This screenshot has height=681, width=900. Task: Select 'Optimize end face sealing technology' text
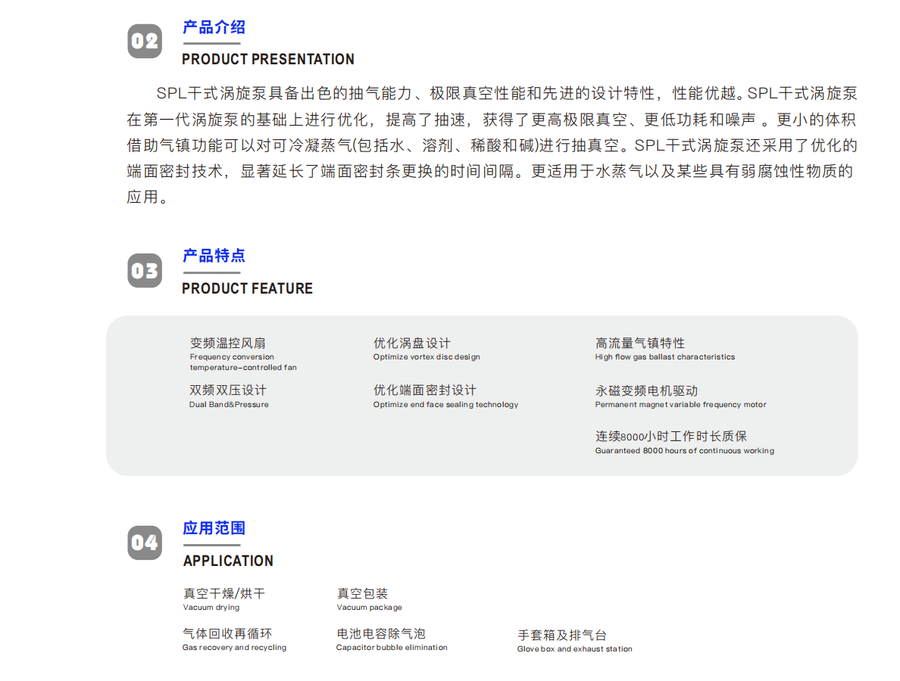(445, 405)
